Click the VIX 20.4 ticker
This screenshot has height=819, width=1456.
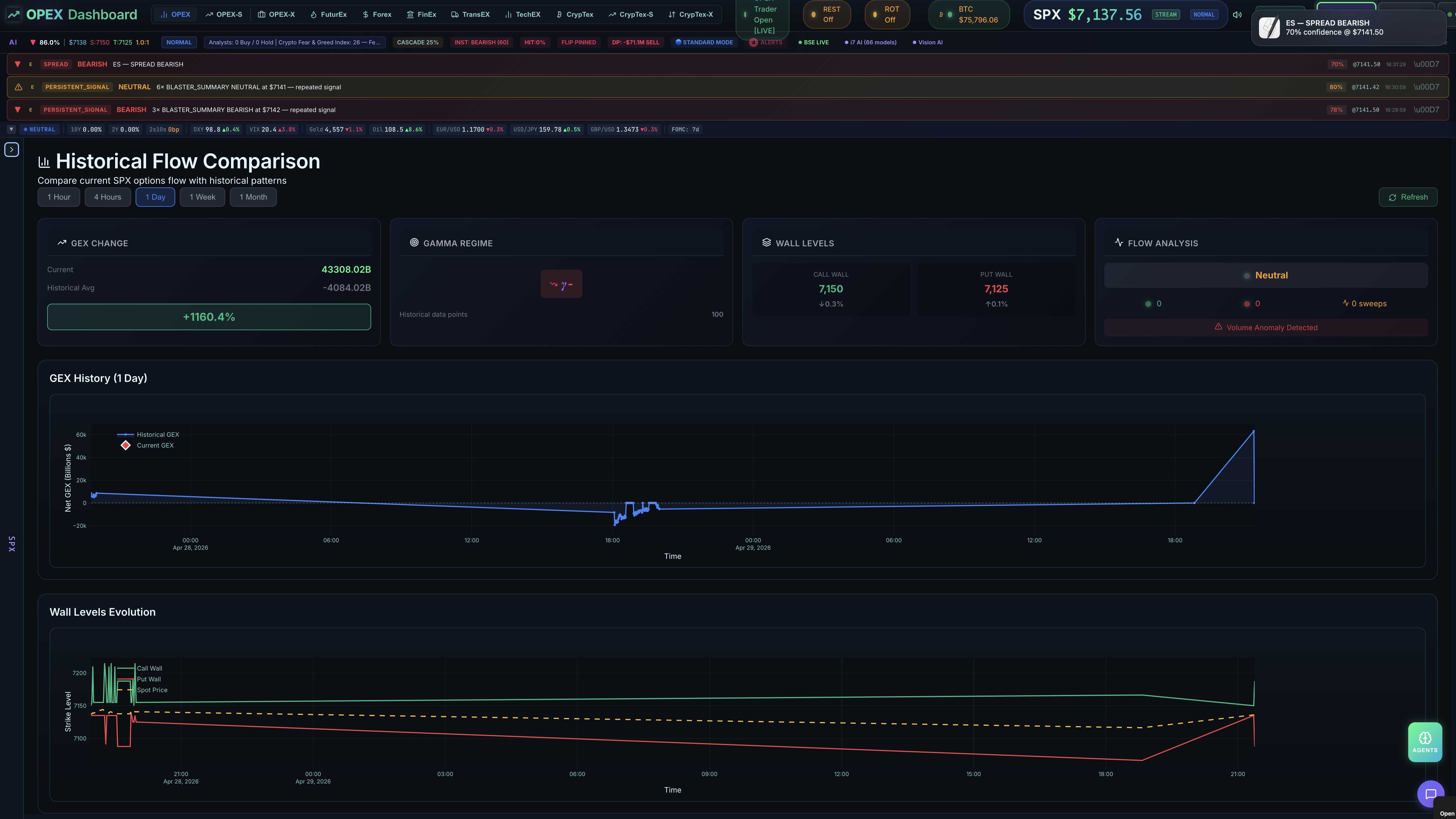(272, 129)
